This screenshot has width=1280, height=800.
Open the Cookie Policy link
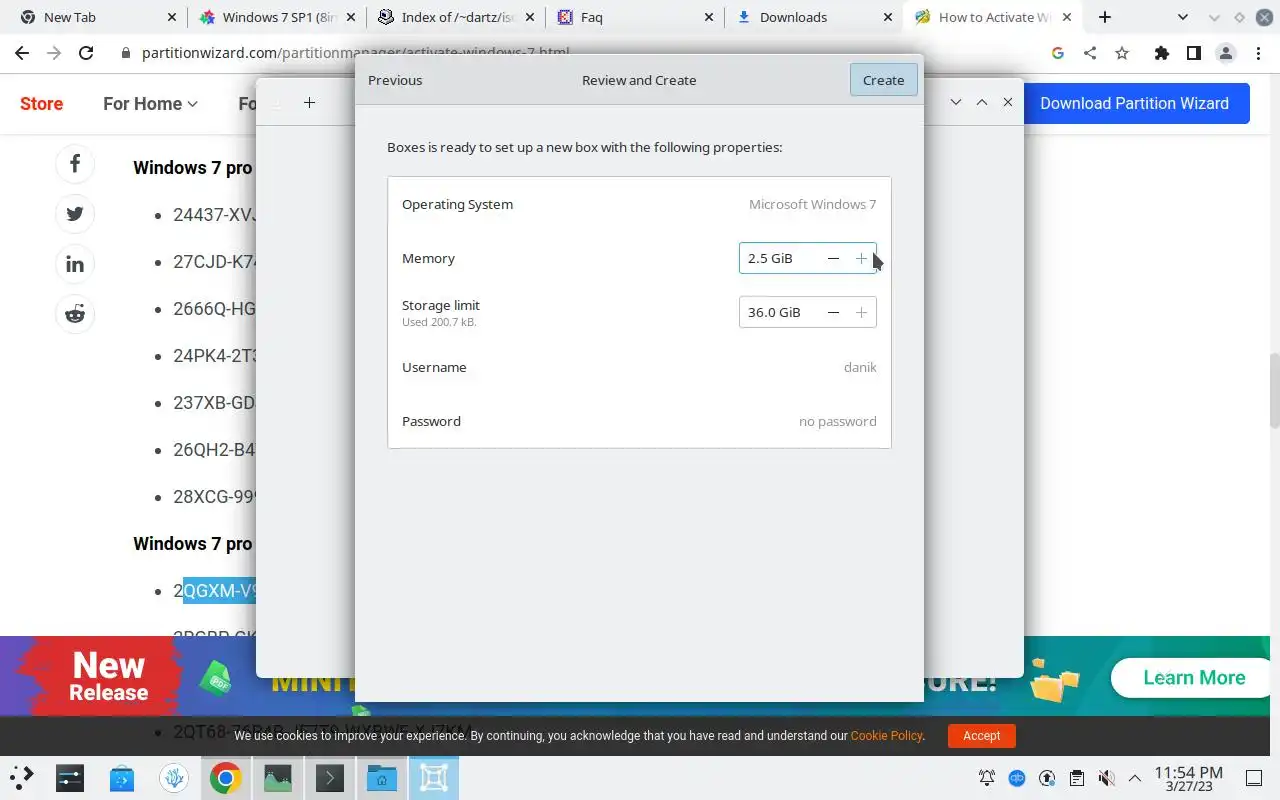886,735
